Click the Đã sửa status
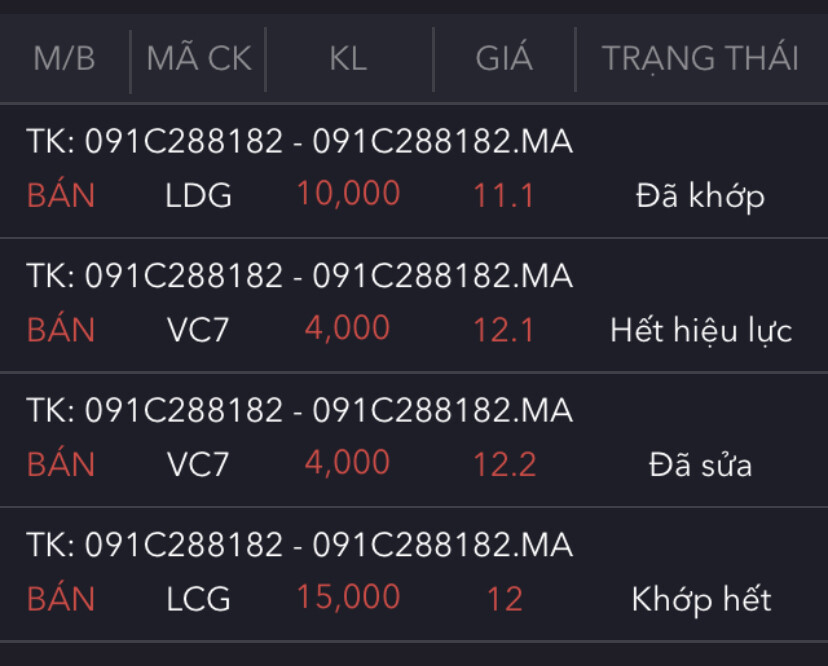 (x=700, y=464)
